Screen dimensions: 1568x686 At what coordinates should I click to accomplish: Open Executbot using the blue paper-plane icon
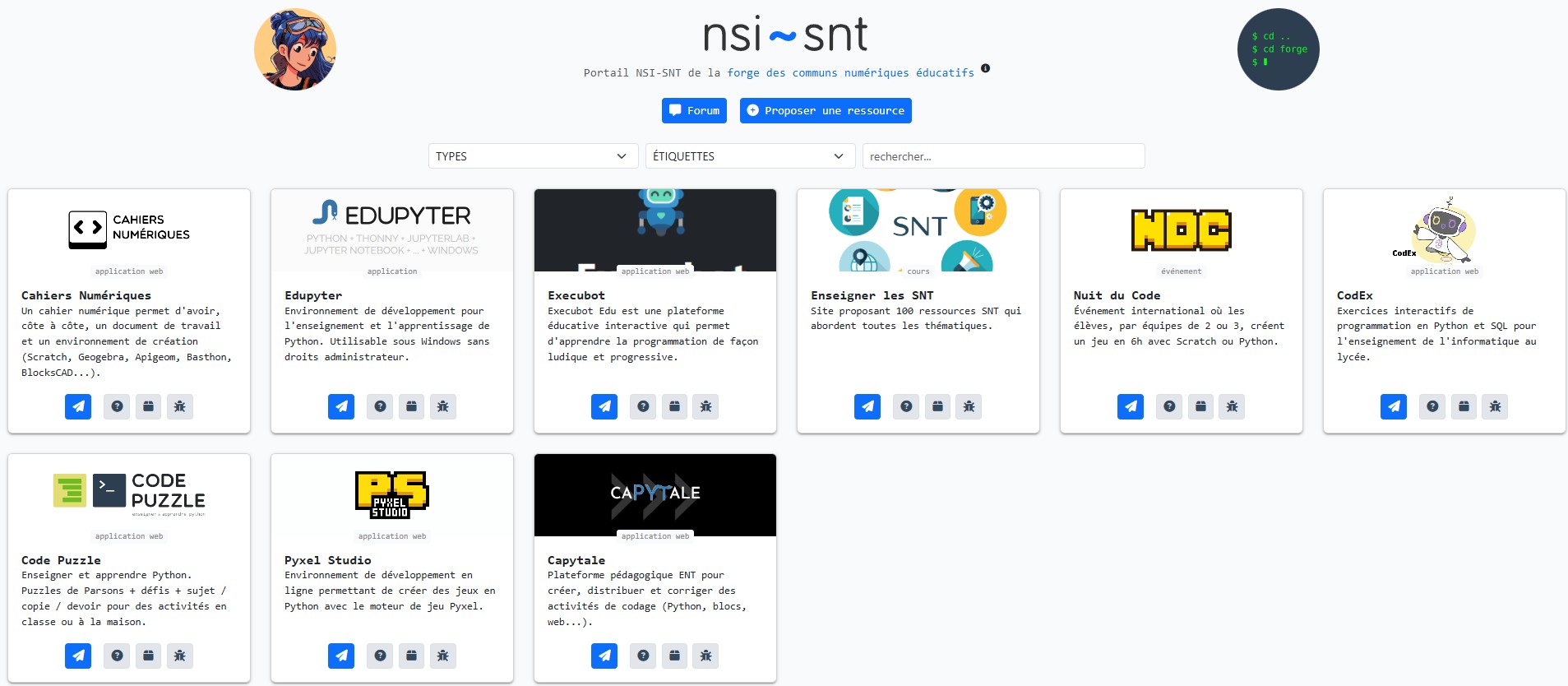(604, 406)
